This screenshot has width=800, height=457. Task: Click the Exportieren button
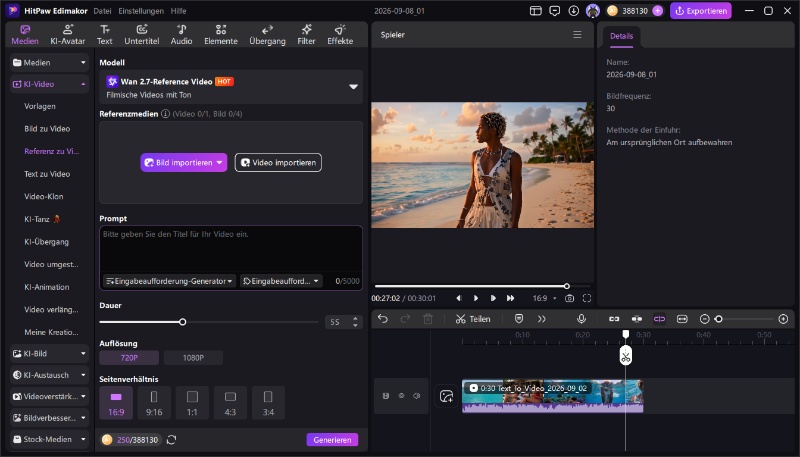point(701,11)
